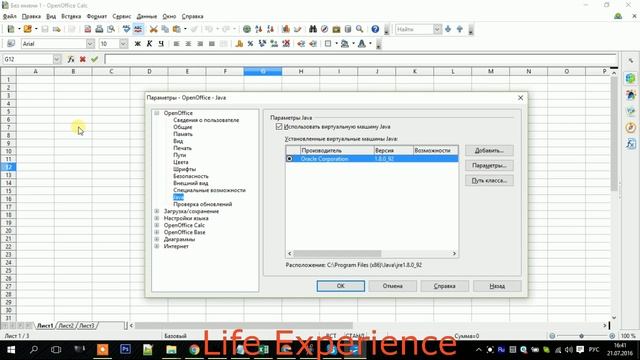Select the Oracle Corporation JRE radio button
The image size is (640, 360).
[x=289, y=158]
